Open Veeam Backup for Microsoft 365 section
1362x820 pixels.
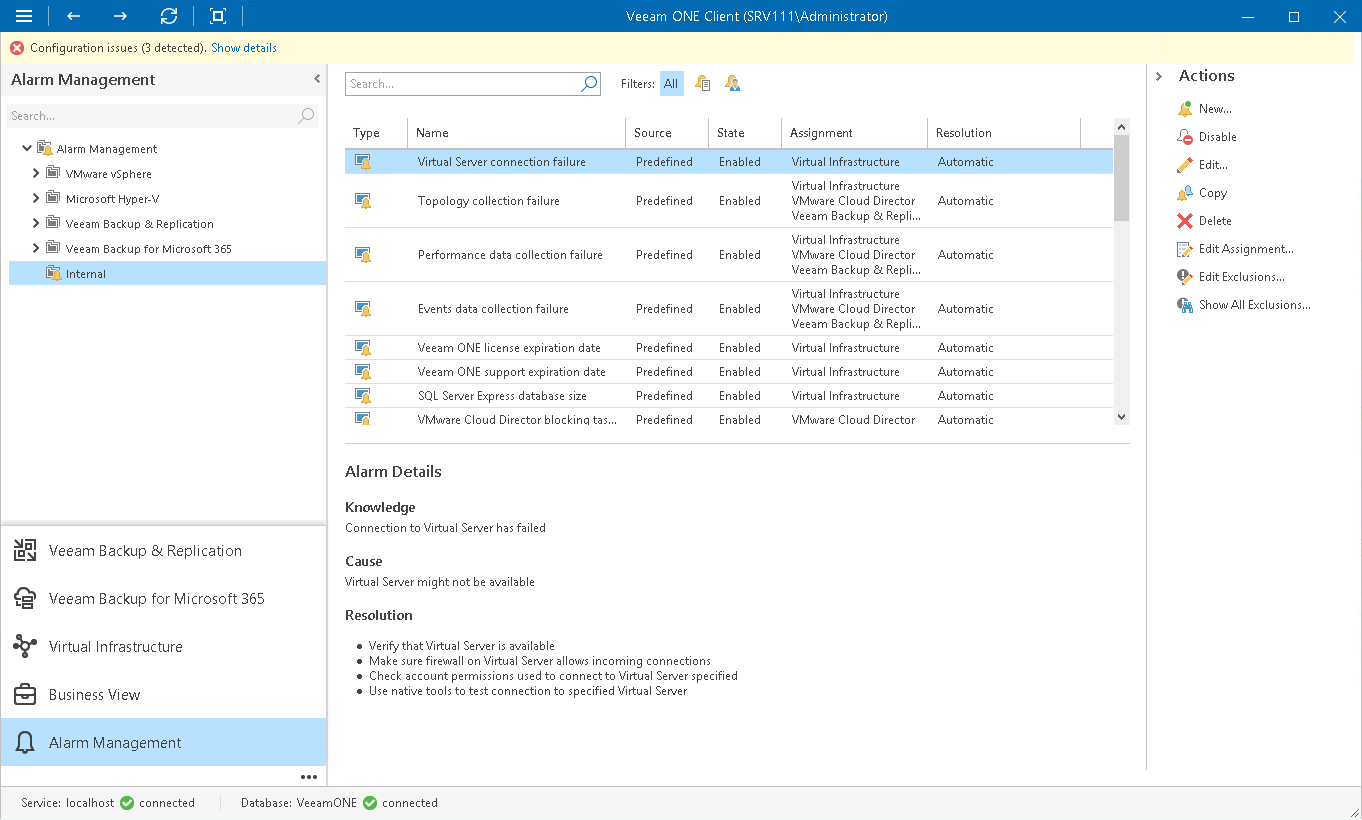pos(163,599)
